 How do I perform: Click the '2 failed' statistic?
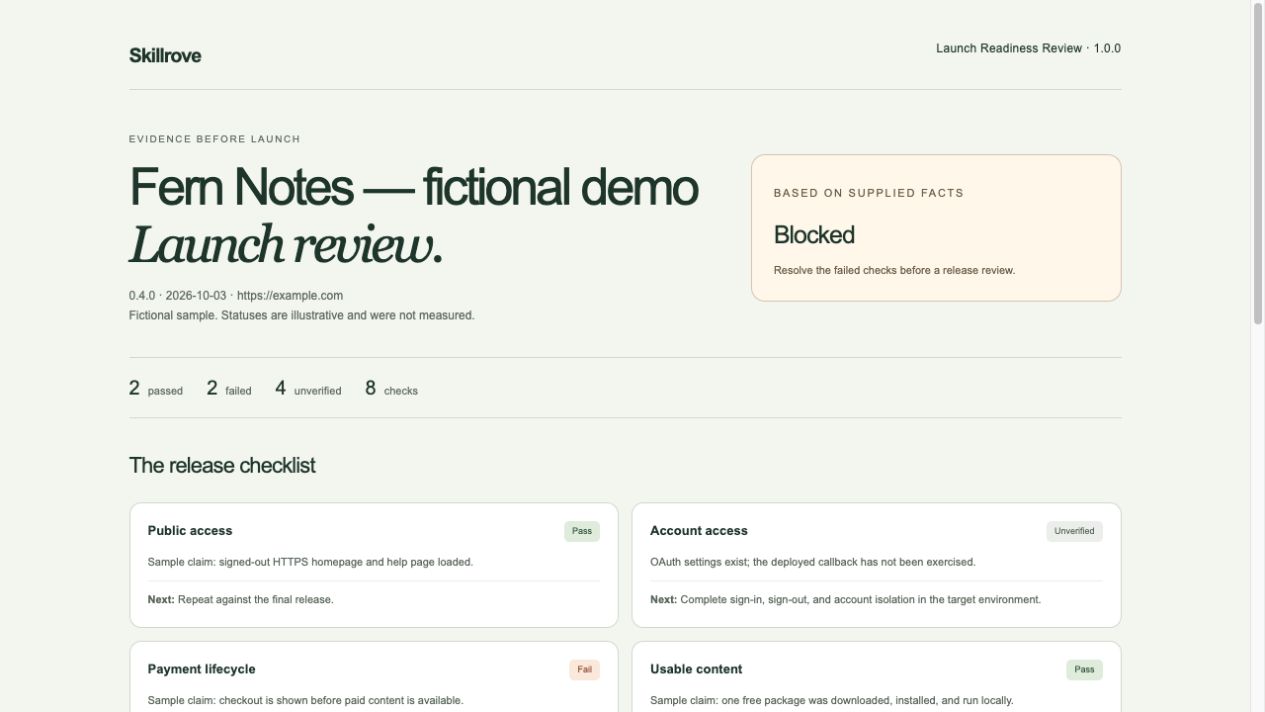pos(229,388)
